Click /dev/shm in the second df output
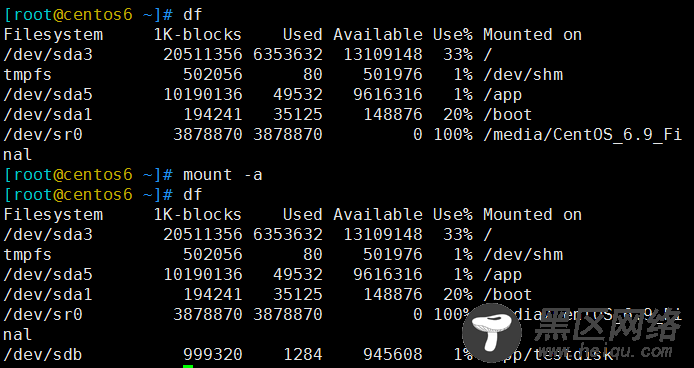This screenshot has width=694, height=368. (x=523, y=255)
